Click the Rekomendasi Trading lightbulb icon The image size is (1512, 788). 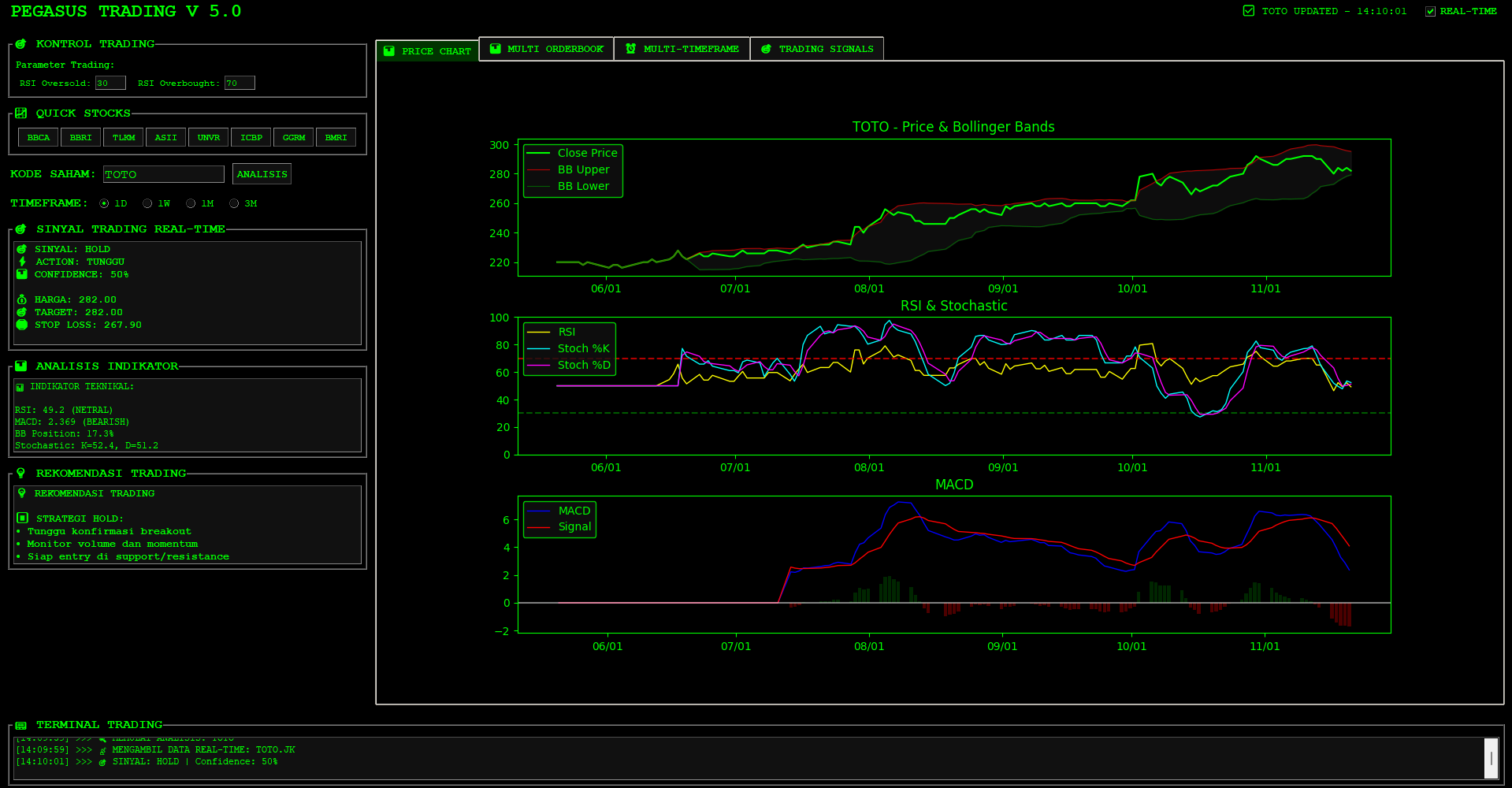(x=20, y=474)
